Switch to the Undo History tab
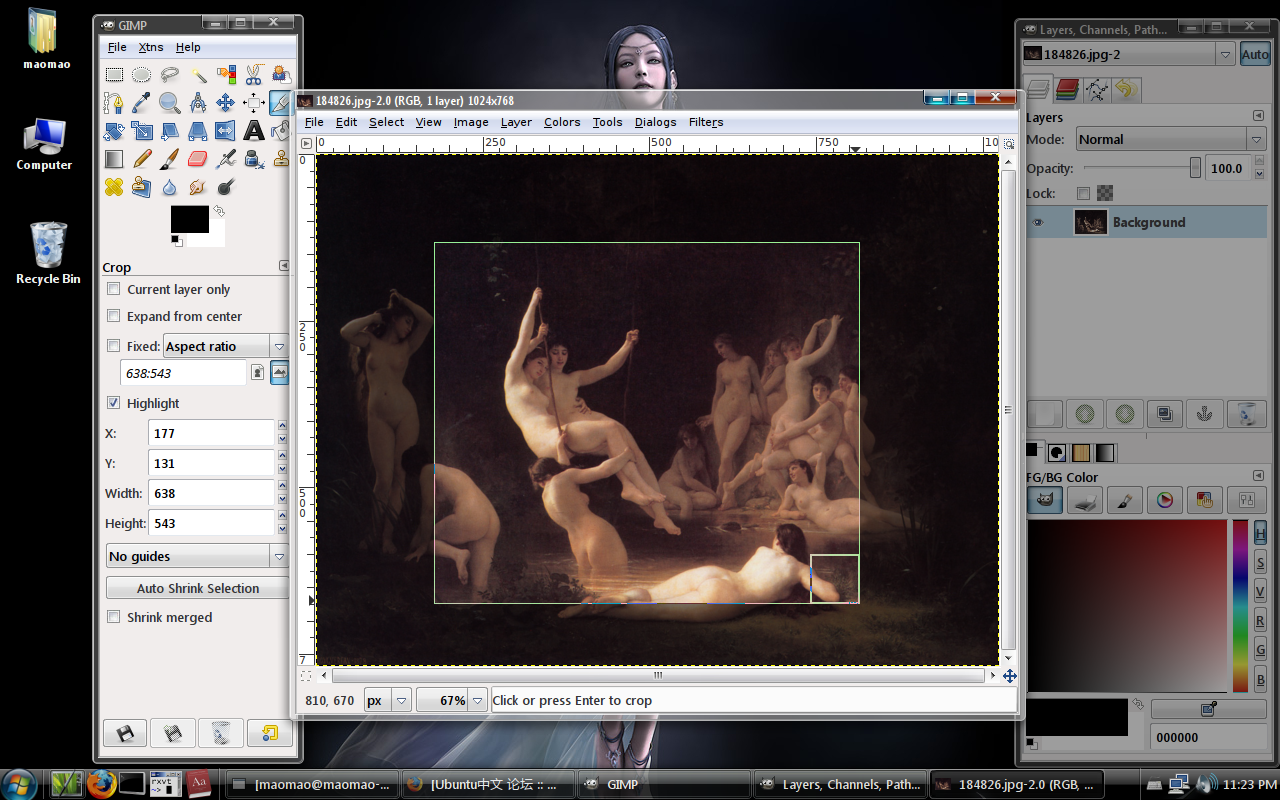This screenshot has height=800, width=1280. click(x=1127, y=90)
